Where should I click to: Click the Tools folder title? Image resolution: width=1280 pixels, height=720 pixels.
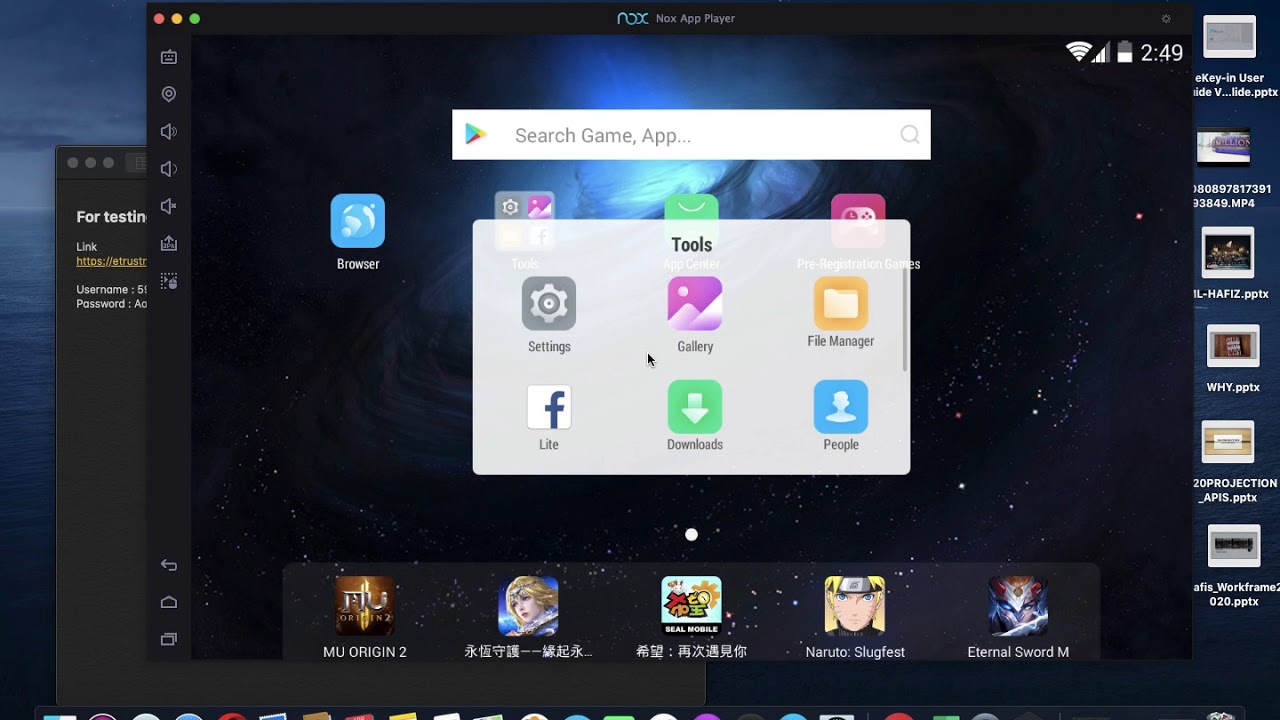[692, 245]
